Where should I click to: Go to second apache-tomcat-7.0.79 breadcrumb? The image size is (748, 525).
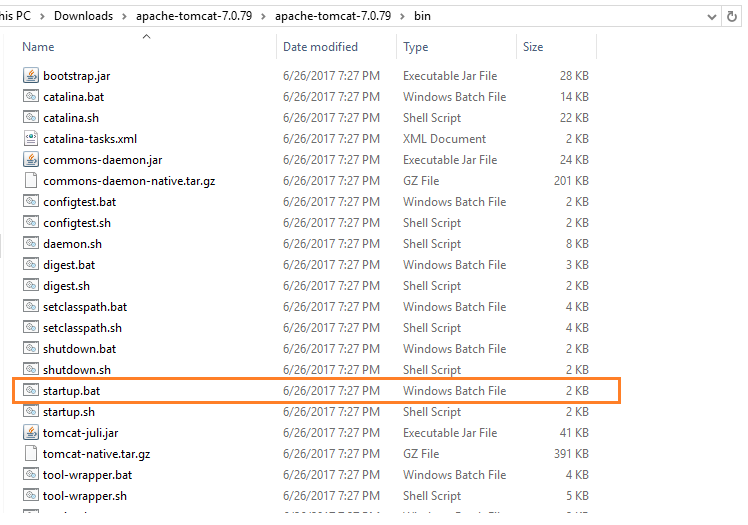point(333,16)
